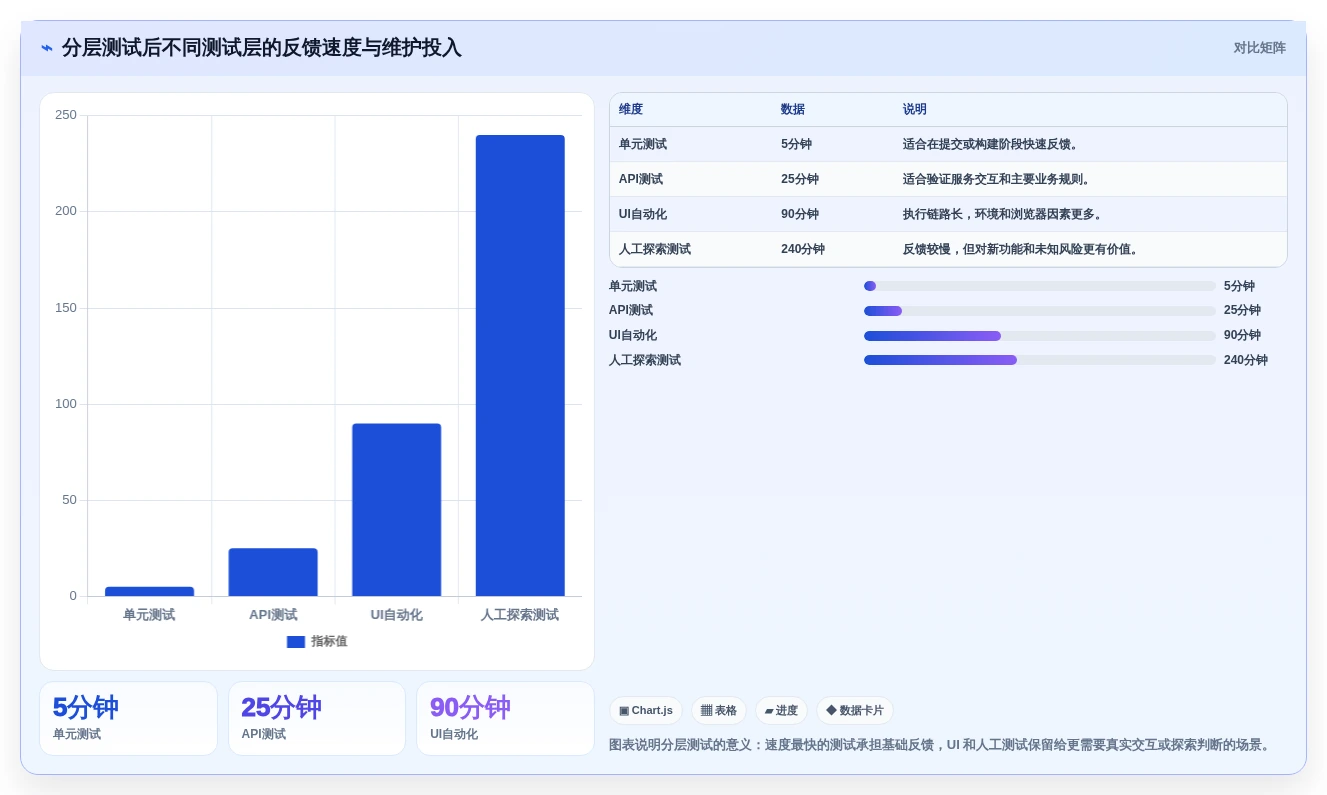Click the UI自动化 progress bar

1040,336
